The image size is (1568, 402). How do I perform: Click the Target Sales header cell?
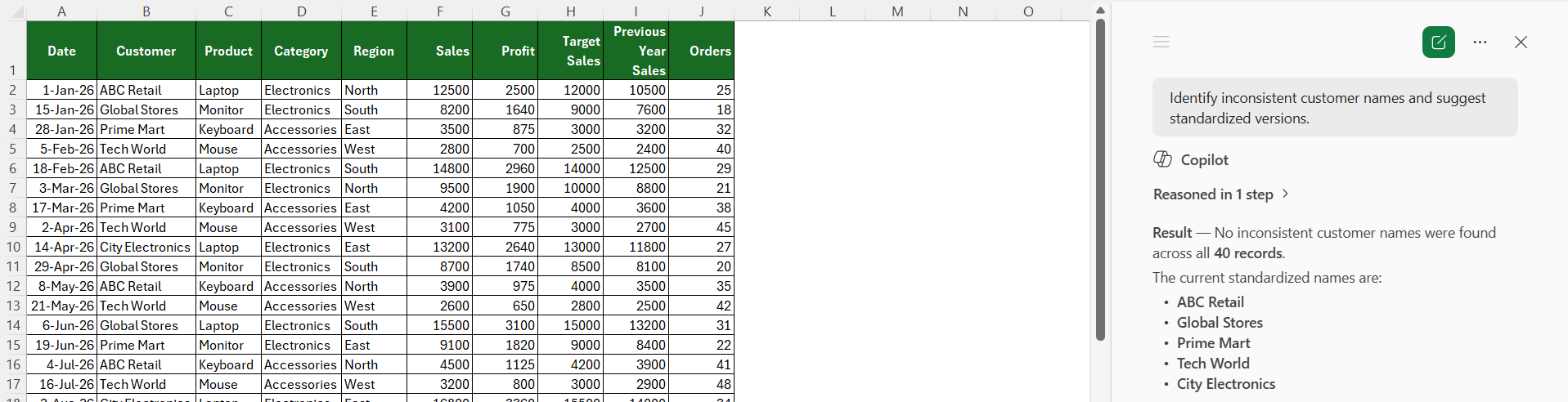tap(571, 51)
